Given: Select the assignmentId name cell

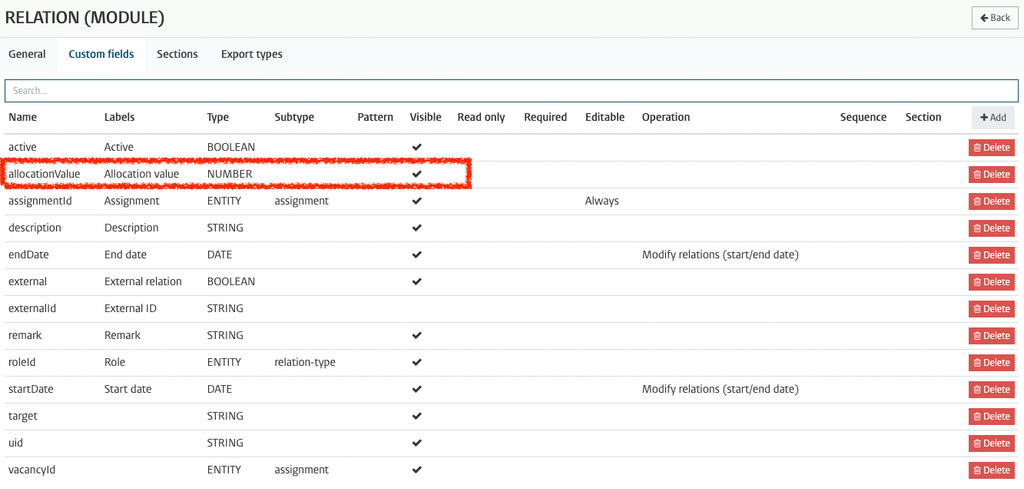Looking at the screenshot, I should click(40, 201).
